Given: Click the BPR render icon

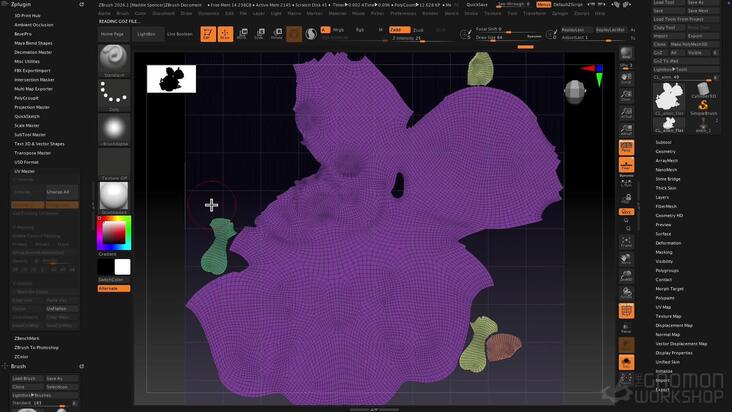Looking at the screenshot, I should tap(626, 53).
